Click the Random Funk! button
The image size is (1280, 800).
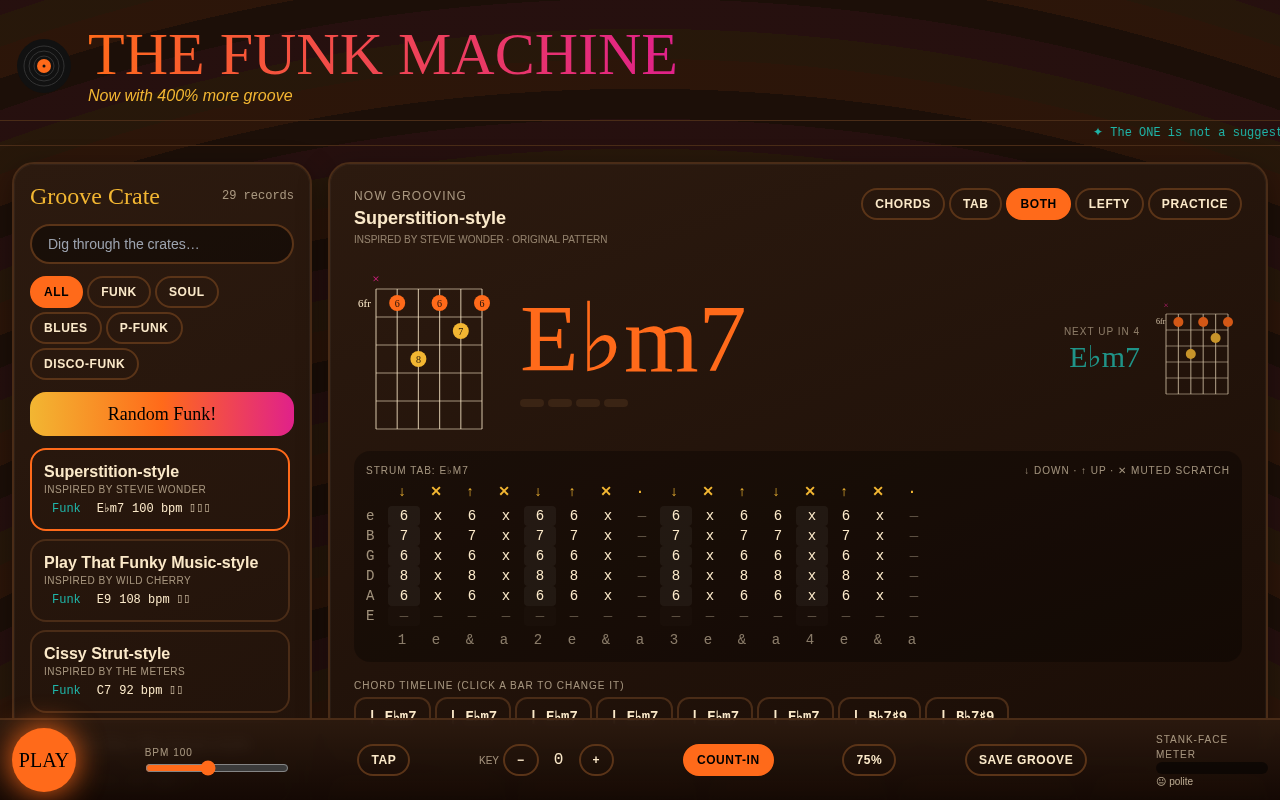coord(162,414)
